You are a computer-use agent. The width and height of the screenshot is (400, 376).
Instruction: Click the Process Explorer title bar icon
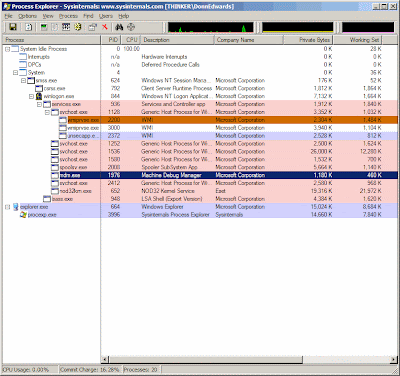coord(7,6)
